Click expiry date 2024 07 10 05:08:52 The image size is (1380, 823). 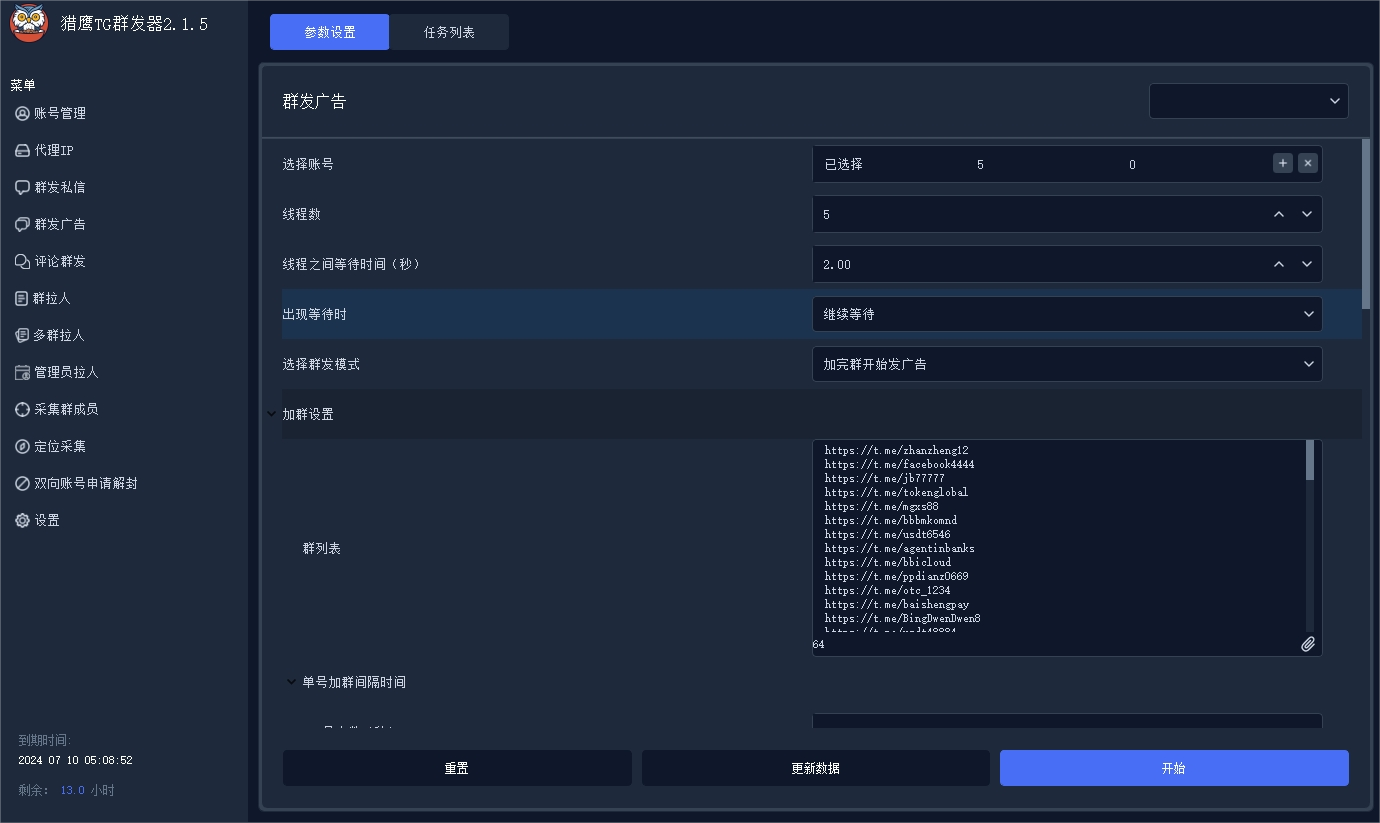coord(75,760)
